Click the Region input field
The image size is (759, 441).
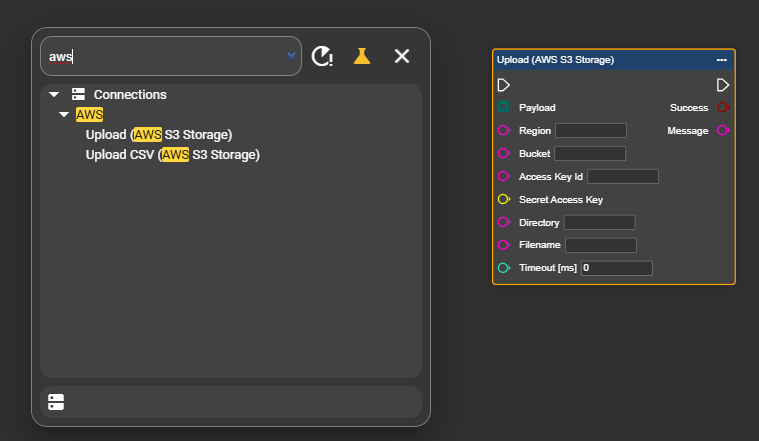[x=591, y=130]
